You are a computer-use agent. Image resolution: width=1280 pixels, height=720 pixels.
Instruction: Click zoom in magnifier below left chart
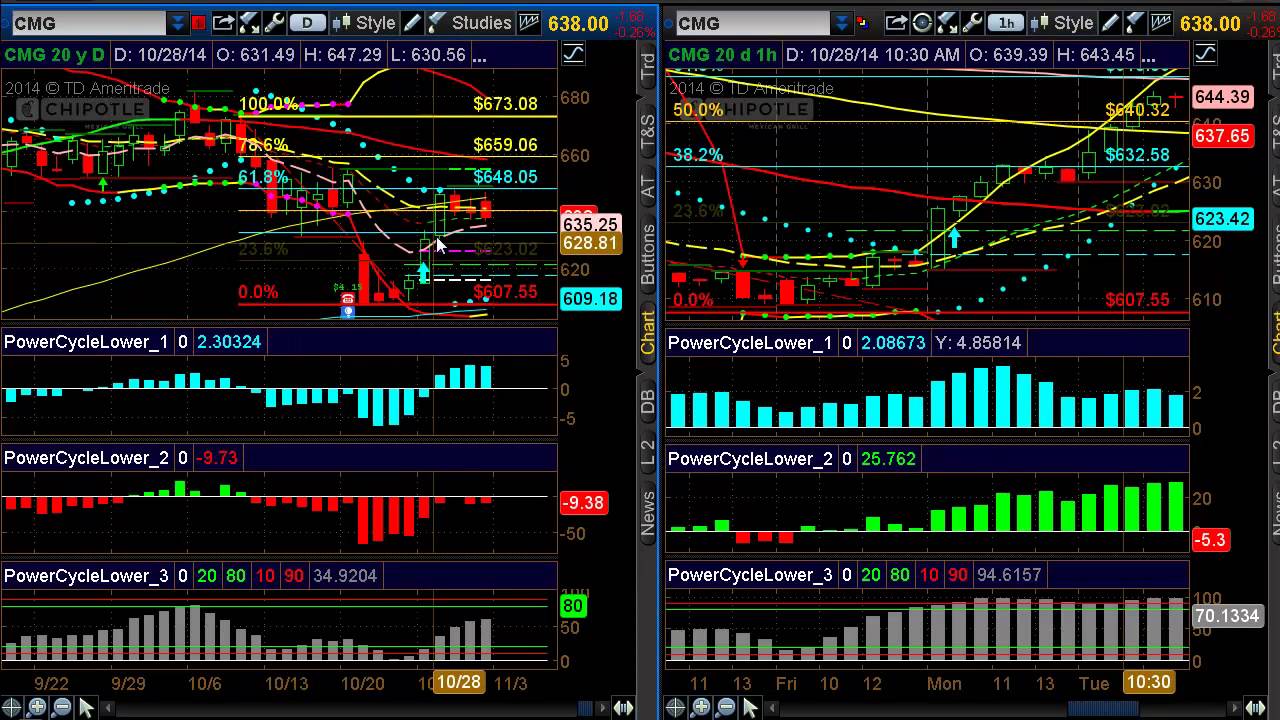(37, 708)
